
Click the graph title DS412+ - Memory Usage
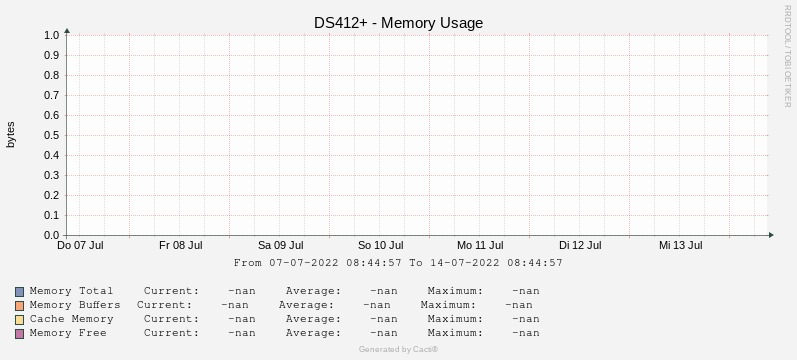[398, 23]
